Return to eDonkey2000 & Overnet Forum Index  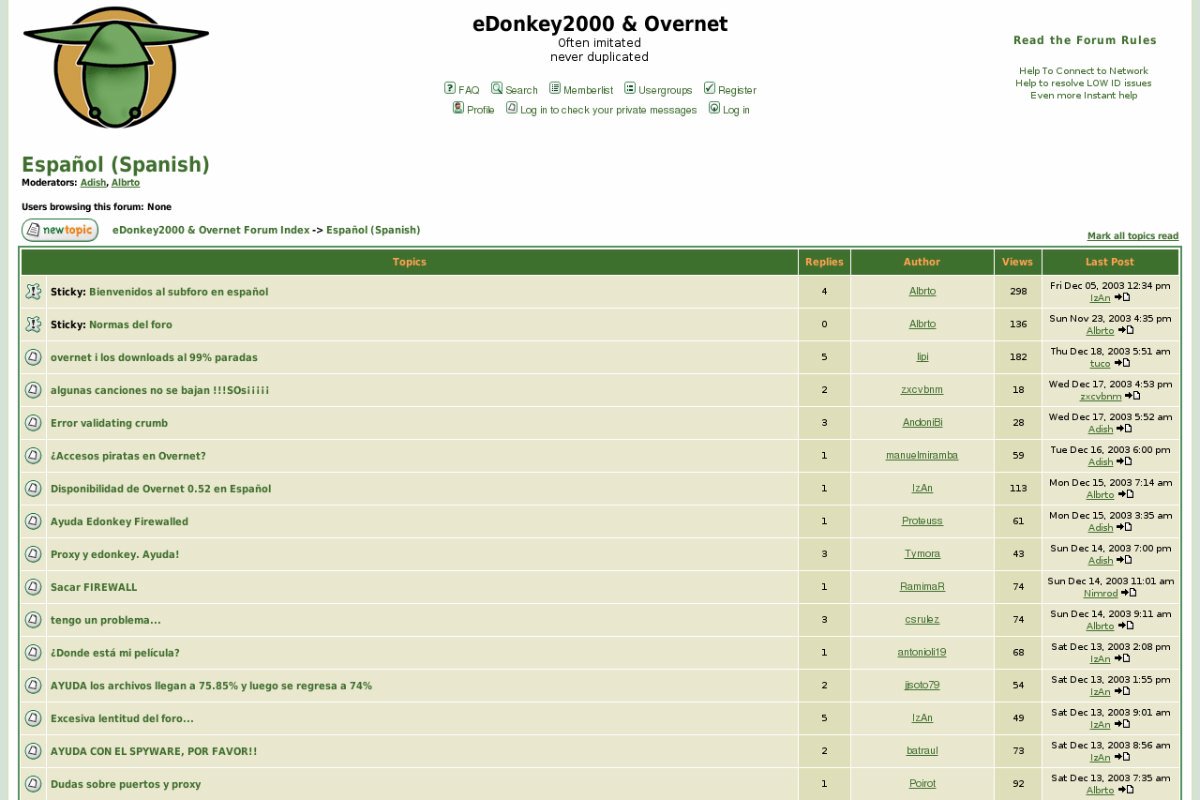(210, 229)
